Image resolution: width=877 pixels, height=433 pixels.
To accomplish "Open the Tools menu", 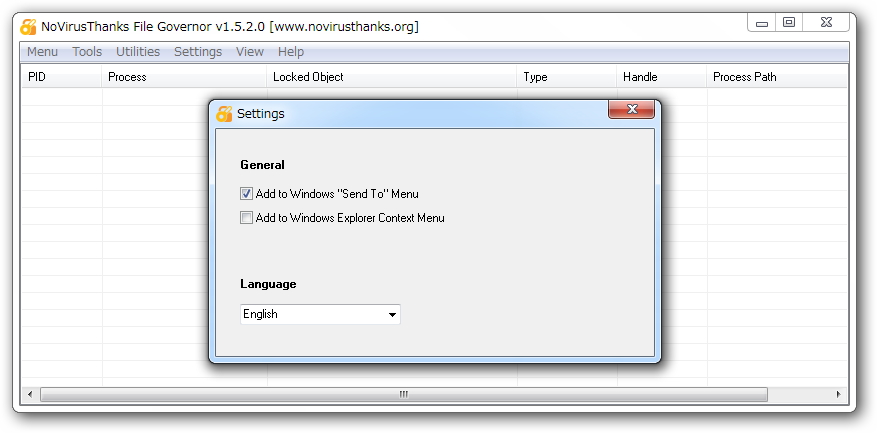I will tap(87, 52).
